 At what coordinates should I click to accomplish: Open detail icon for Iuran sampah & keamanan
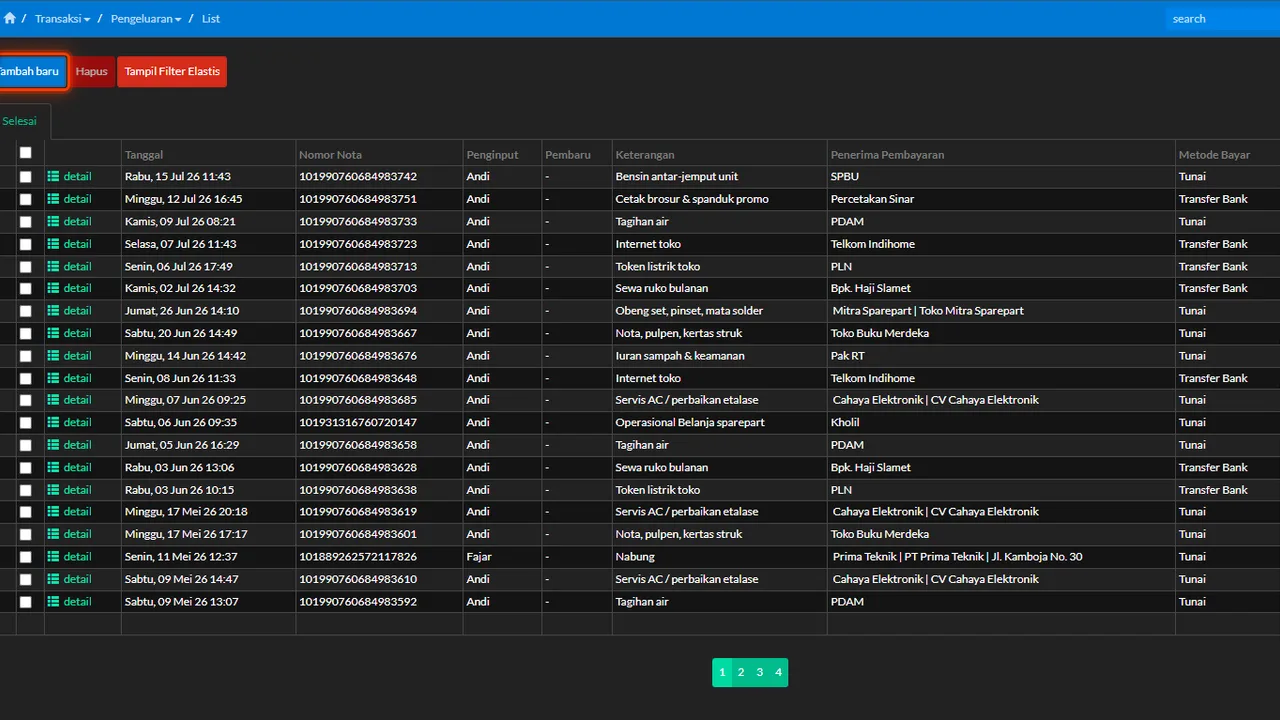click(x=53, y=356)
